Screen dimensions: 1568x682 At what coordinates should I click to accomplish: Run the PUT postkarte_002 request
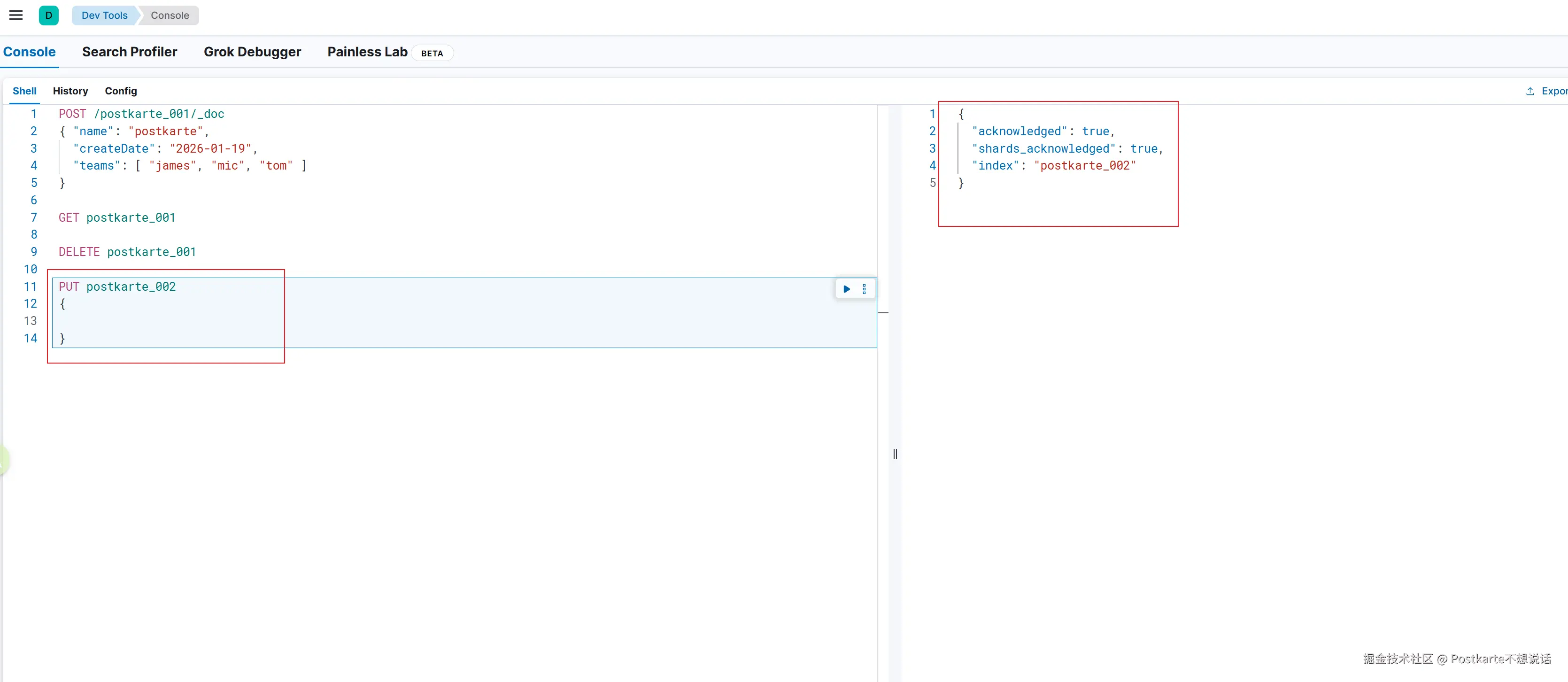pyautogui.click(x=846, y=289)
